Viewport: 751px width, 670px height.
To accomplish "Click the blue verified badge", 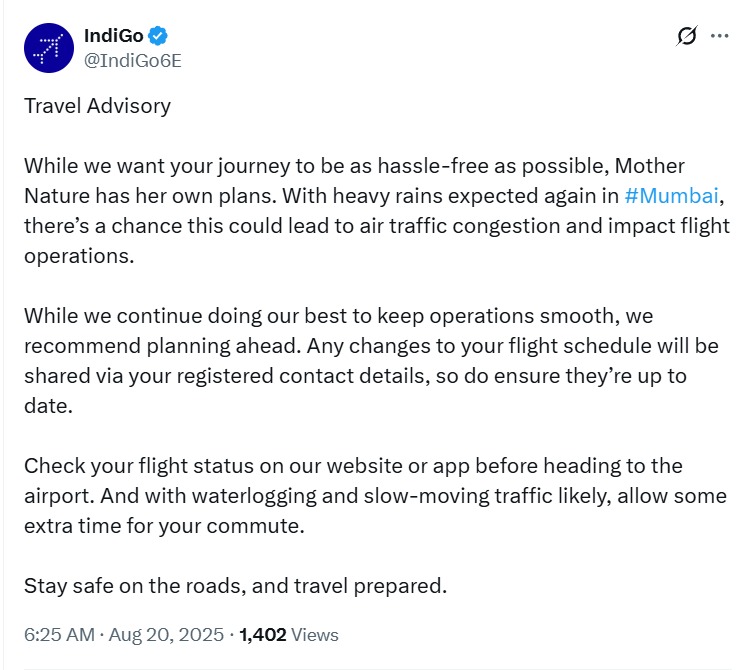I will point(158,36).
